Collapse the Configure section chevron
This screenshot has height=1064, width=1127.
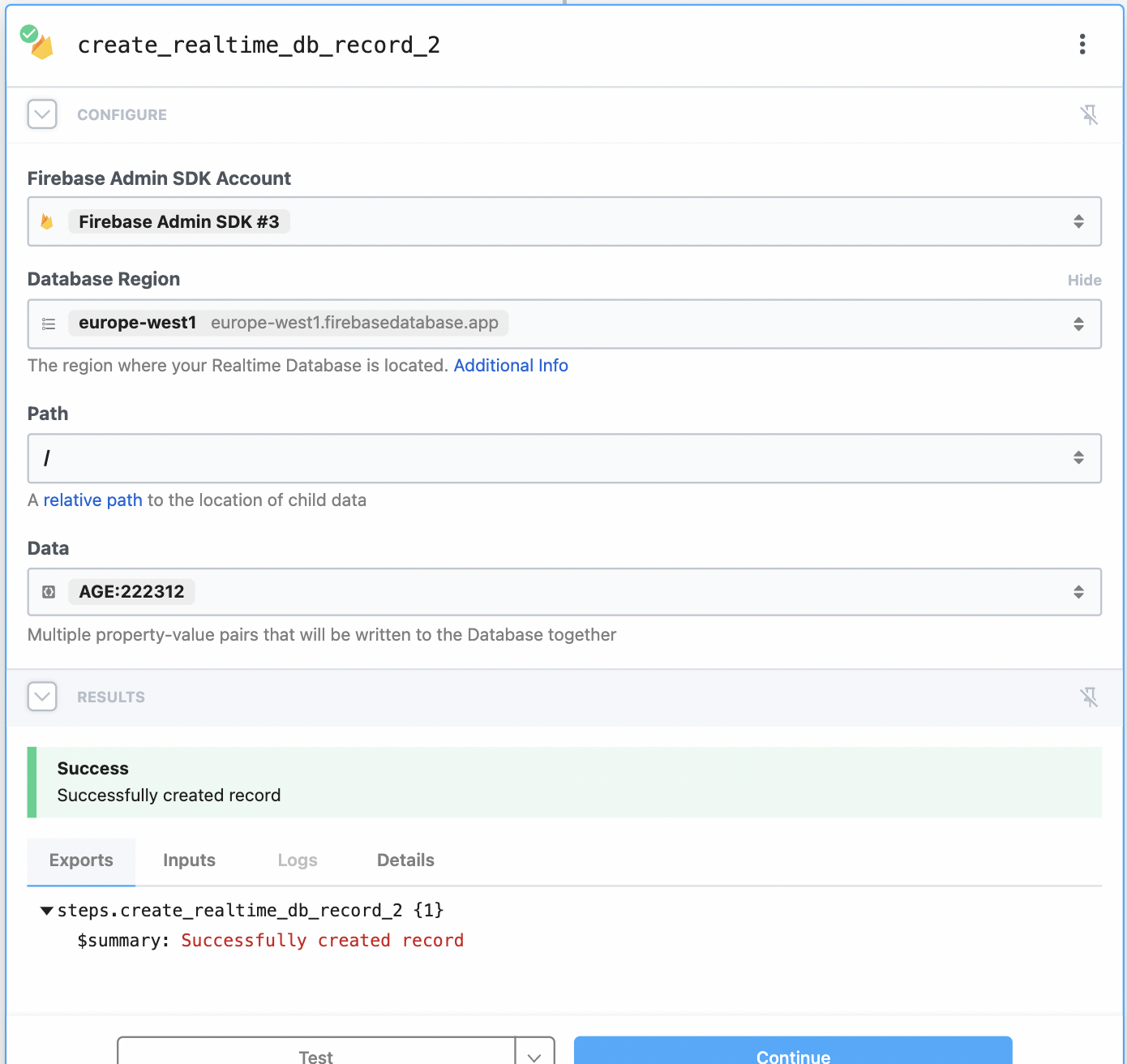coord(42,114)
